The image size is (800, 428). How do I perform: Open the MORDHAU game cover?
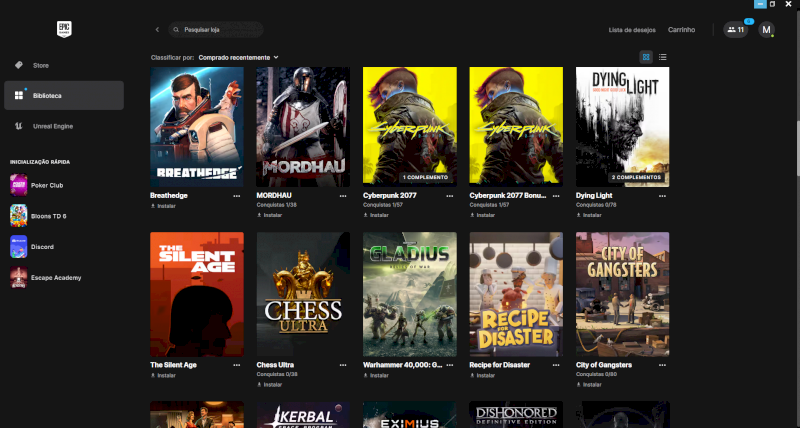point(303,127)
